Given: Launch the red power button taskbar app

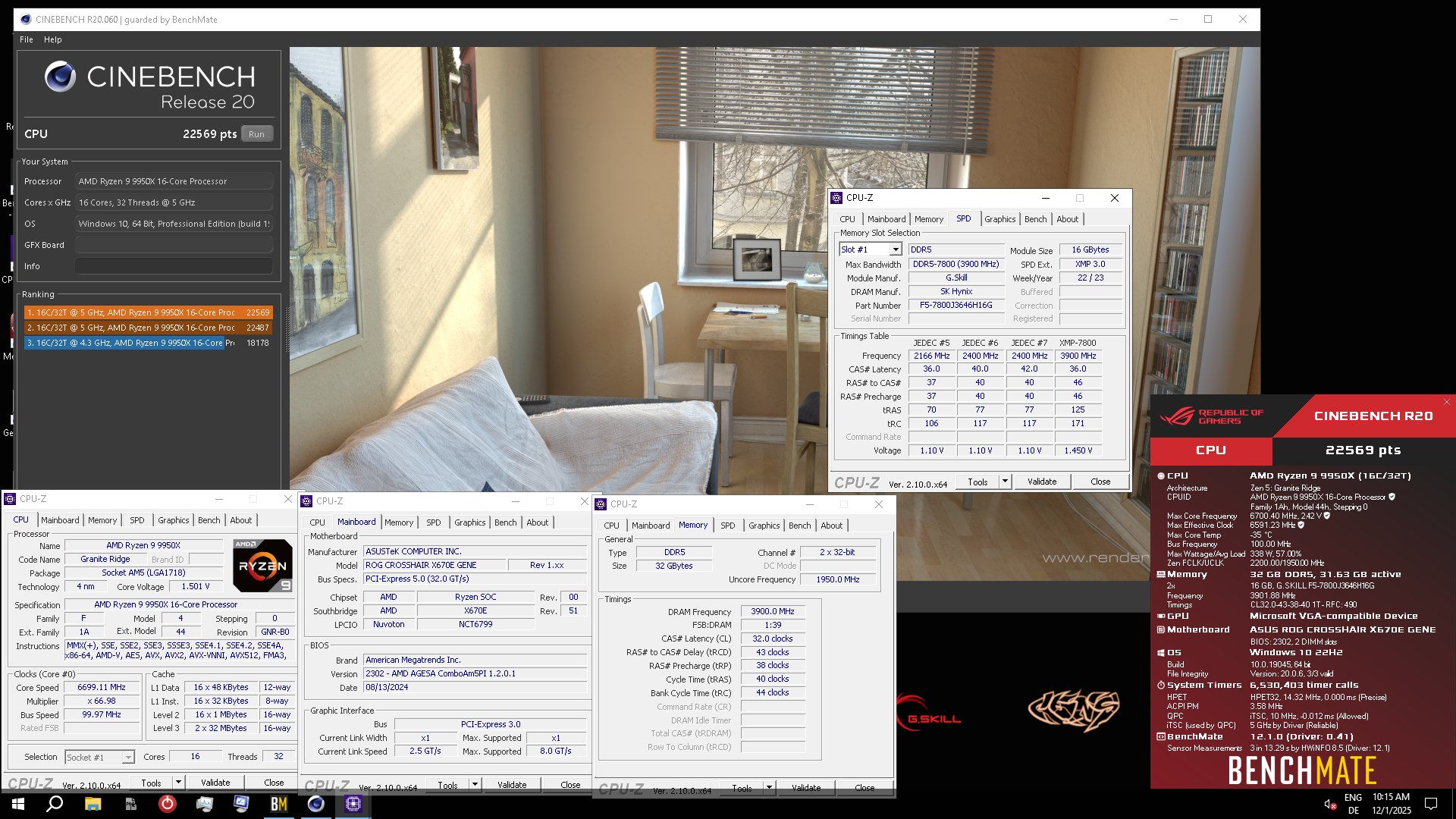Looking at the screenshot, I should tap(167, 804).
